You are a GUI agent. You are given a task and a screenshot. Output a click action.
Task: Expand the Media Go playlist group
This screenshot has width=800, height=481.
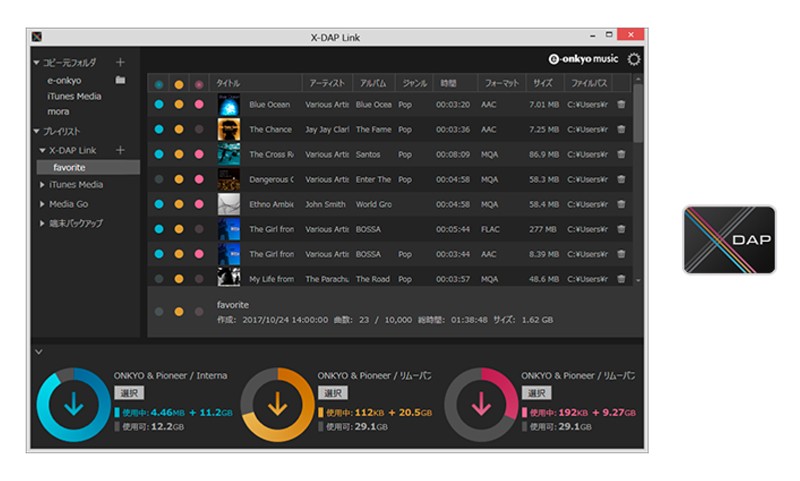(x=42, y=204)
